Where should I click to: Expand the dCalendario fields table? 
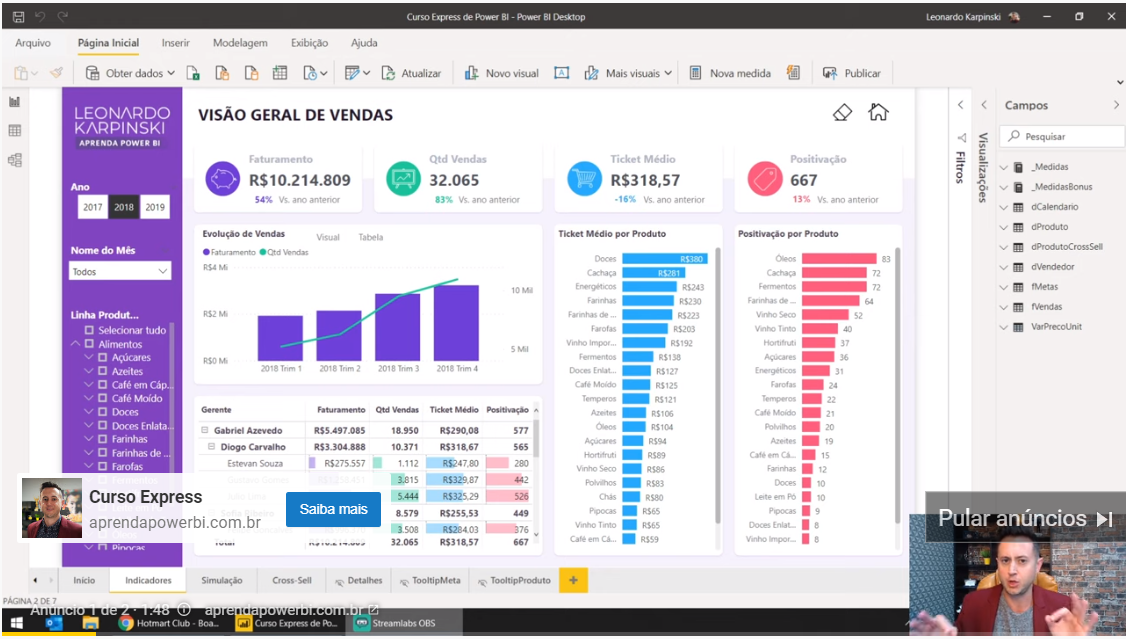point(1004,207)
